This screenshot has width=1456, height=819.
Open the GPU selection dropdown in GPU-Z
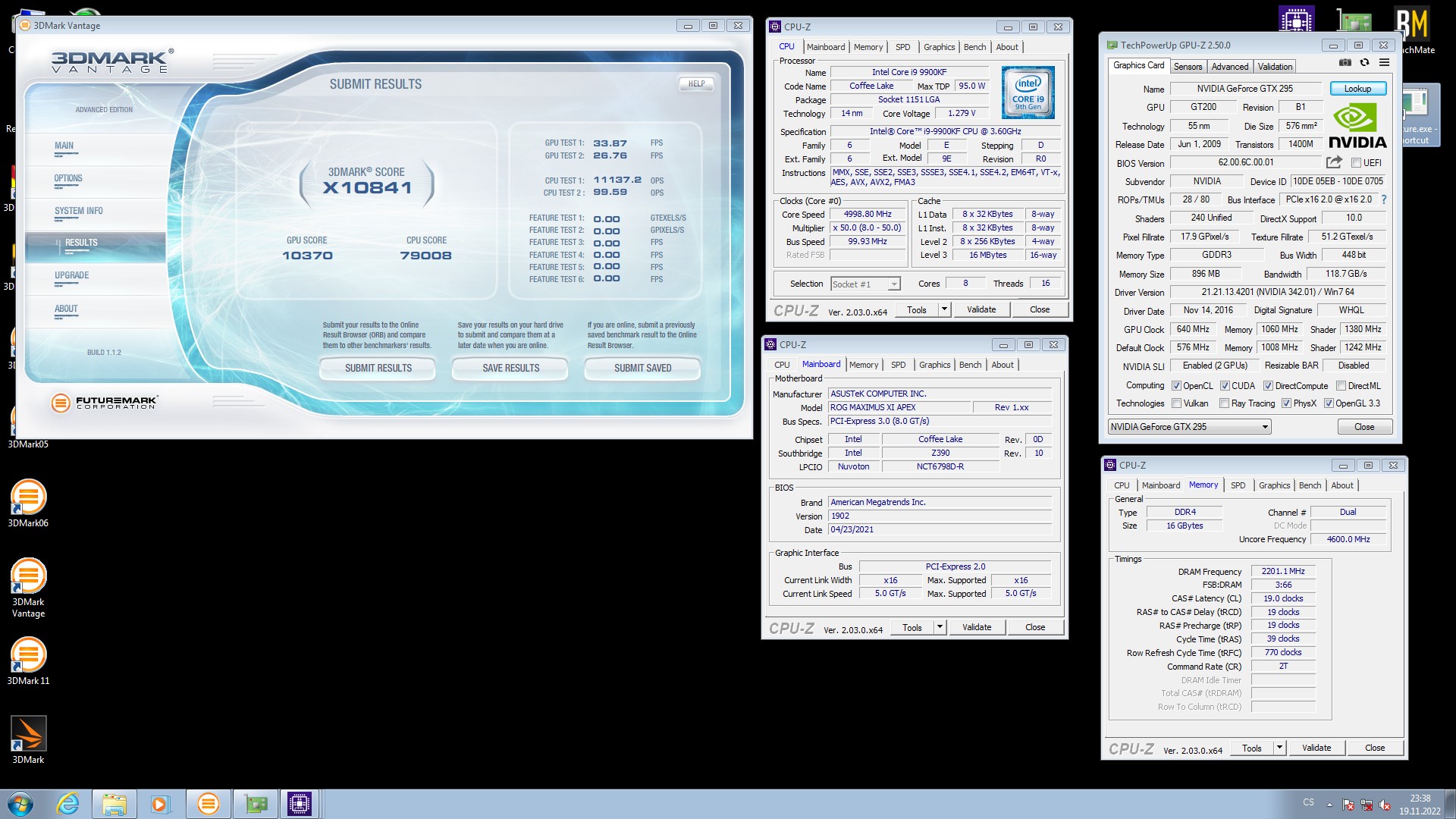[1189, 427]
